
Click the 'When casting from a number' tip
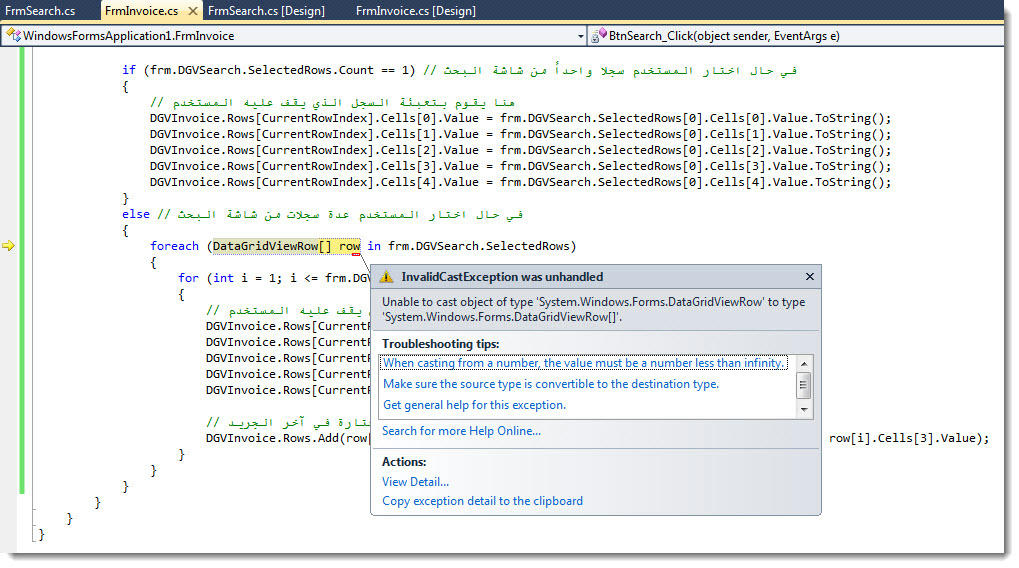coord(583,363)
